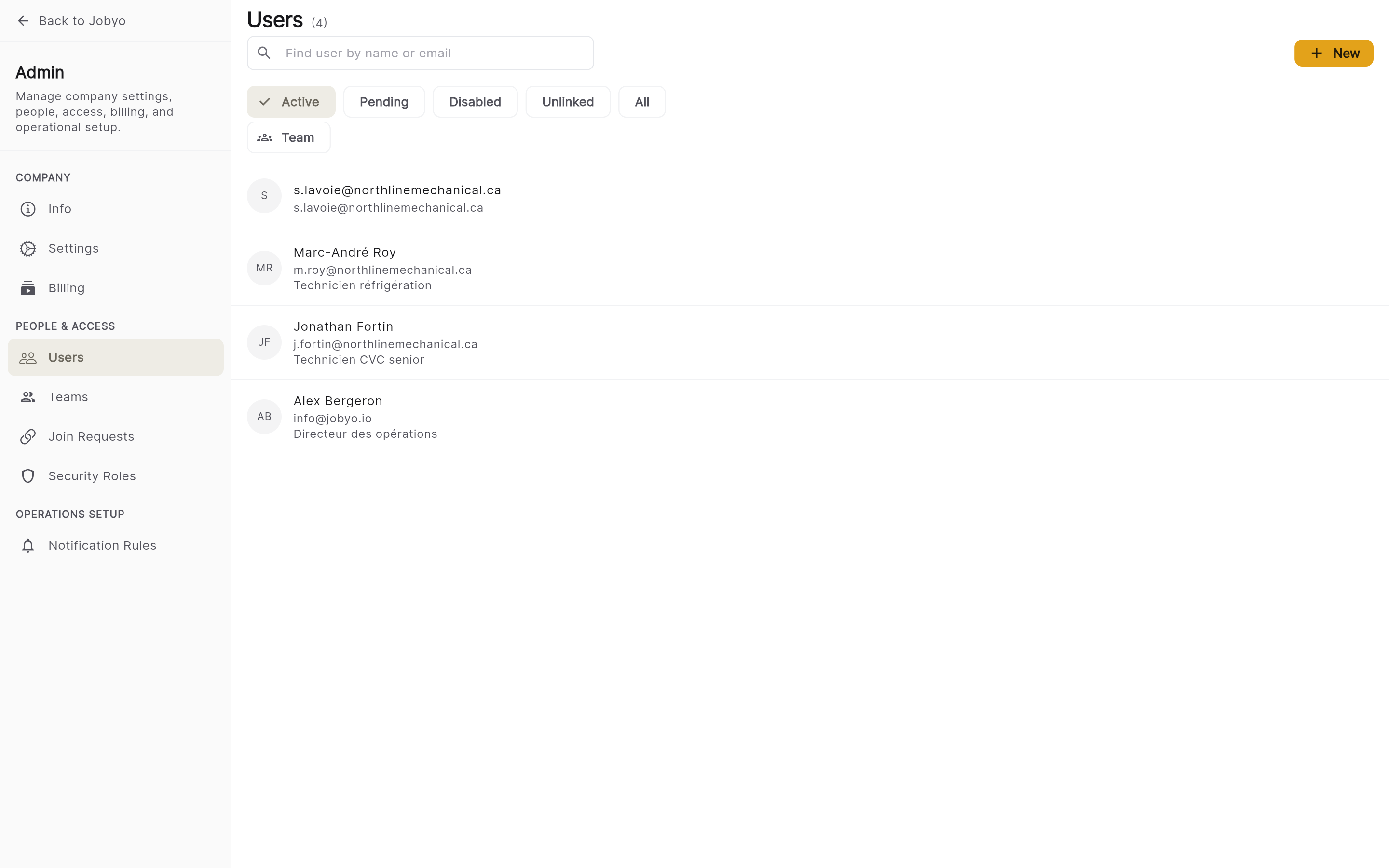The height and width of the screenshot is (868, 1389).
Task: Click the find user search field
Action: pos(420,54)
